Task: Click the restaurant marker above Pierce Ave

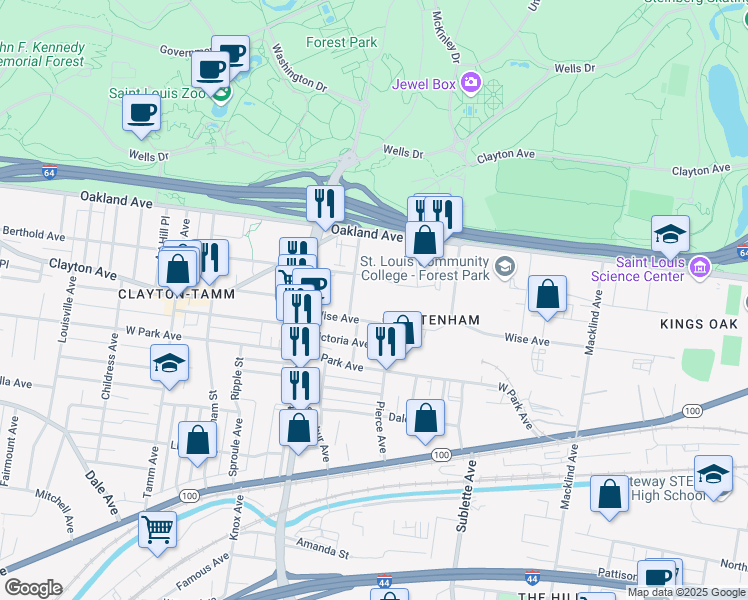Action: [386, 342]
